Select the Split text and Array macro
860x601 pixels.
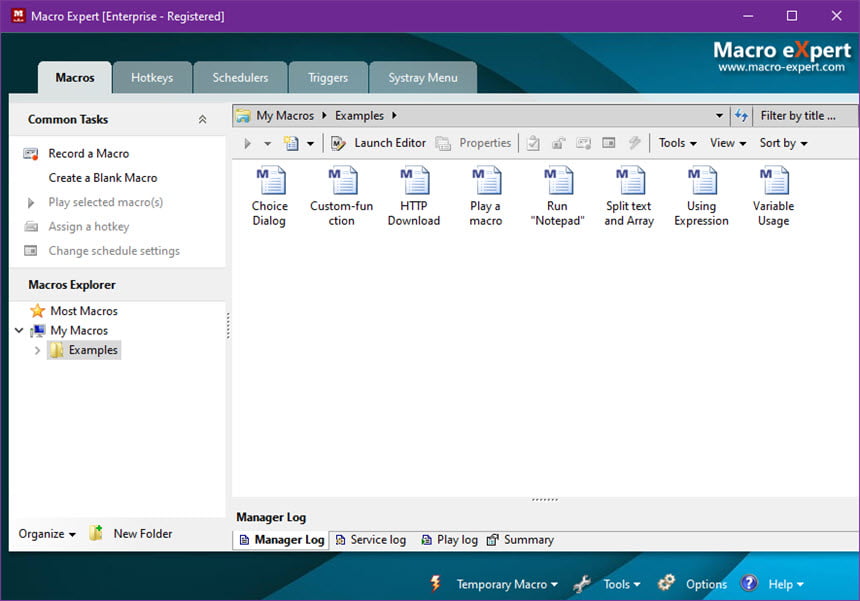coord(629,196)
